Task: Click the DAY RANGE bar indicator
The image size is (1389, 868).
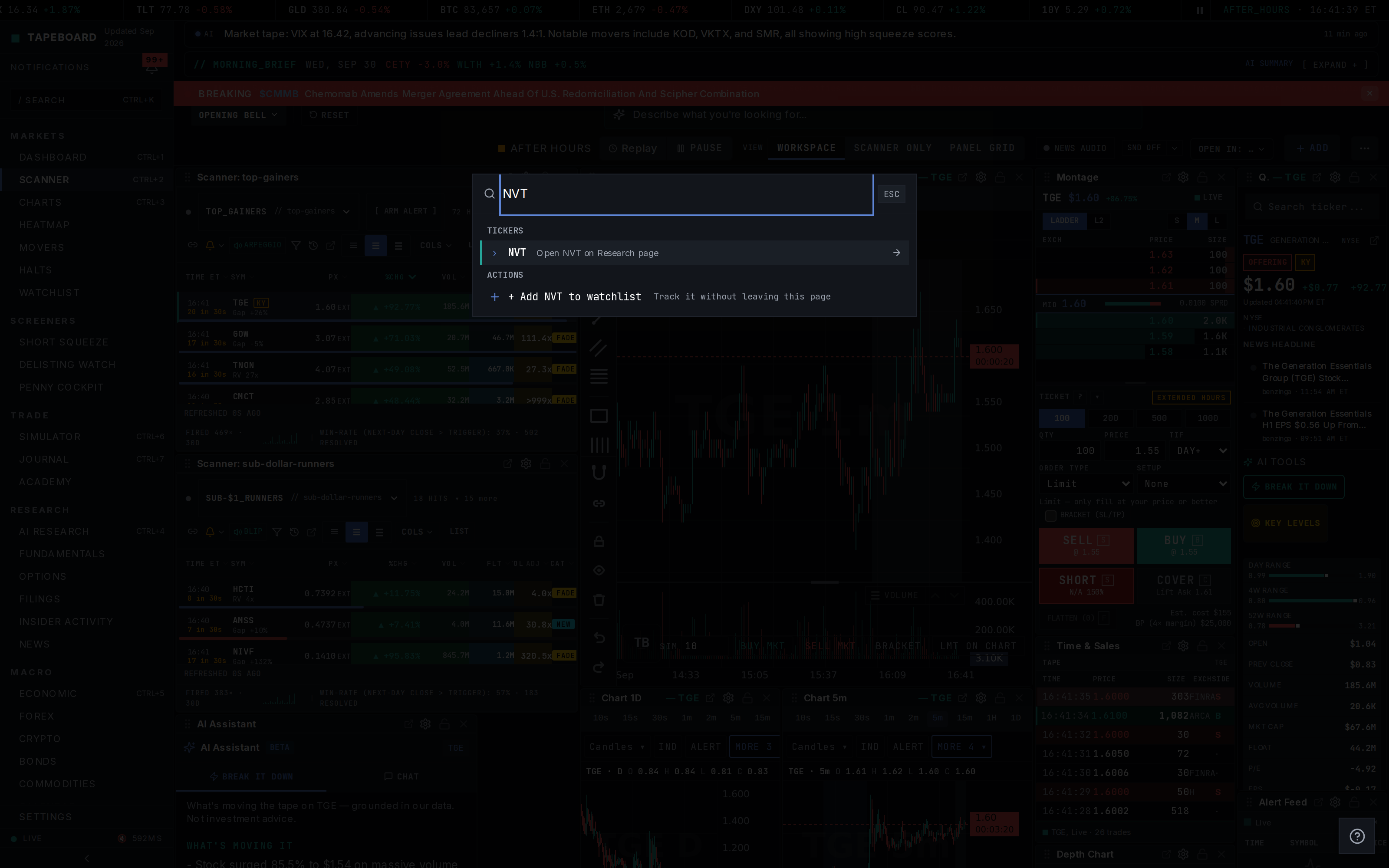Action: click(x=1311, y=575)
